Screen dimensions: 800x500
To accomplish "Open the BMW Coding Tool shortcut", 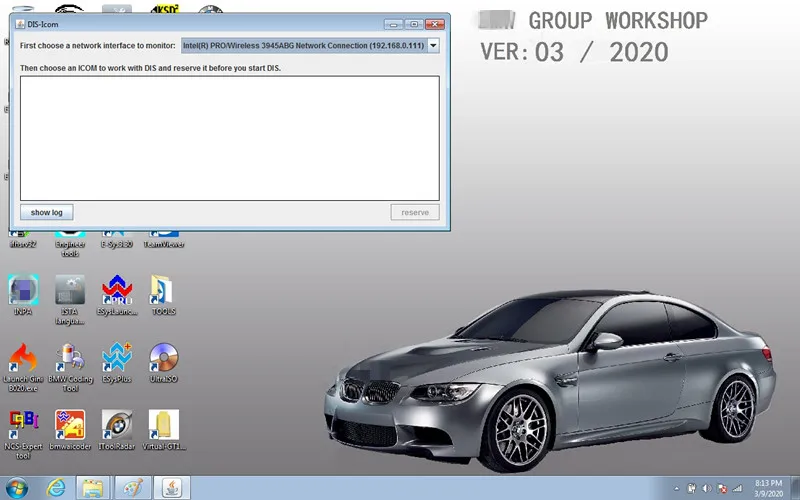I will pyautogui.click(x=70, y=367).
